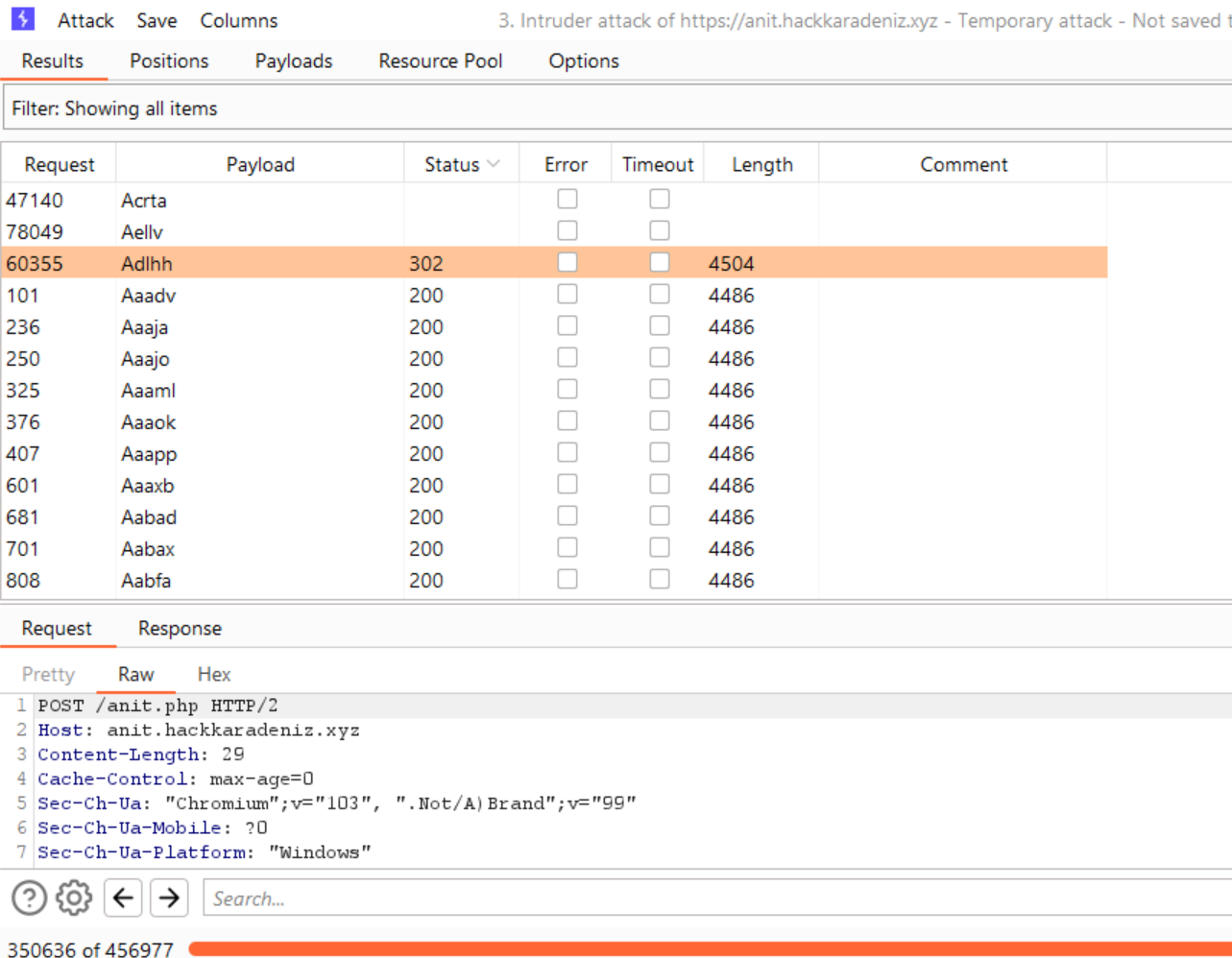Sort by the Timeout column header
This screenshot has height=958, width=1232.
[x=658, y=164]
